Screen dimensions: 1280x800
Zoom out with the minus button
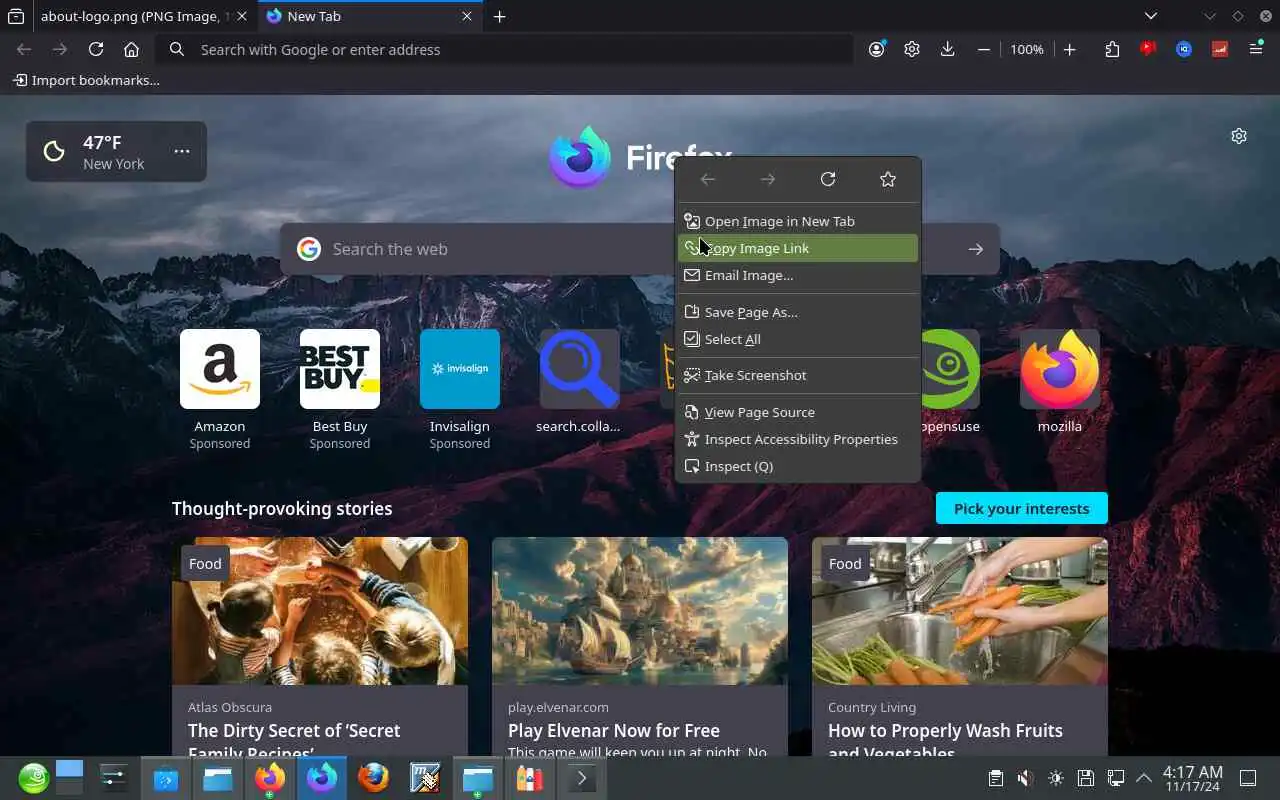(x=984, y=49)
